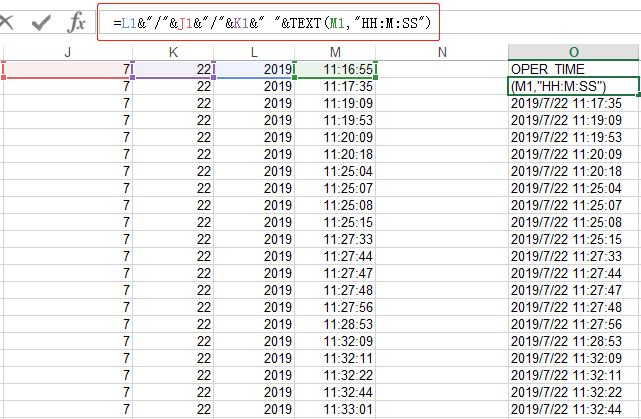The height and width of the screenshot is (419, 641).
Task: Click cell with time 11:25:08 in column M
Action: point(335,205)
